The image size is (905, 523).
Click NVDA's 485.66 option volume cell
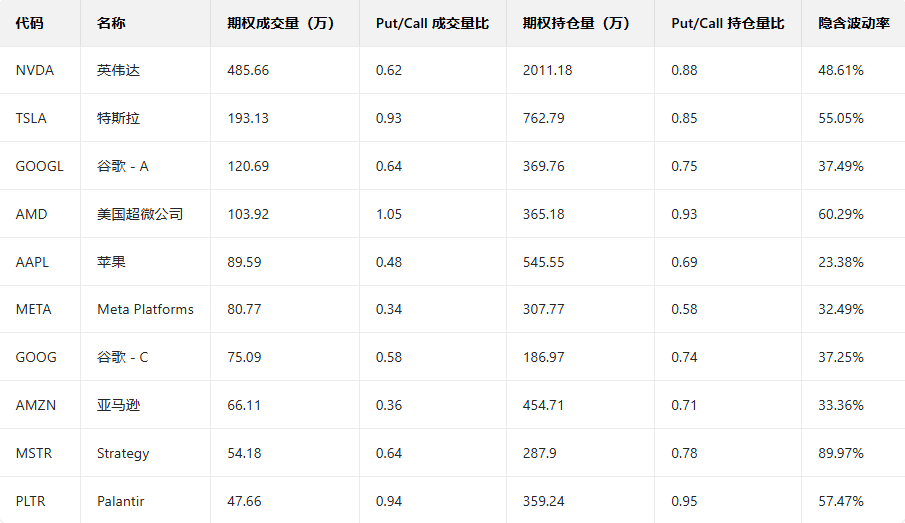pyautogui.click(x=248, y=70)
